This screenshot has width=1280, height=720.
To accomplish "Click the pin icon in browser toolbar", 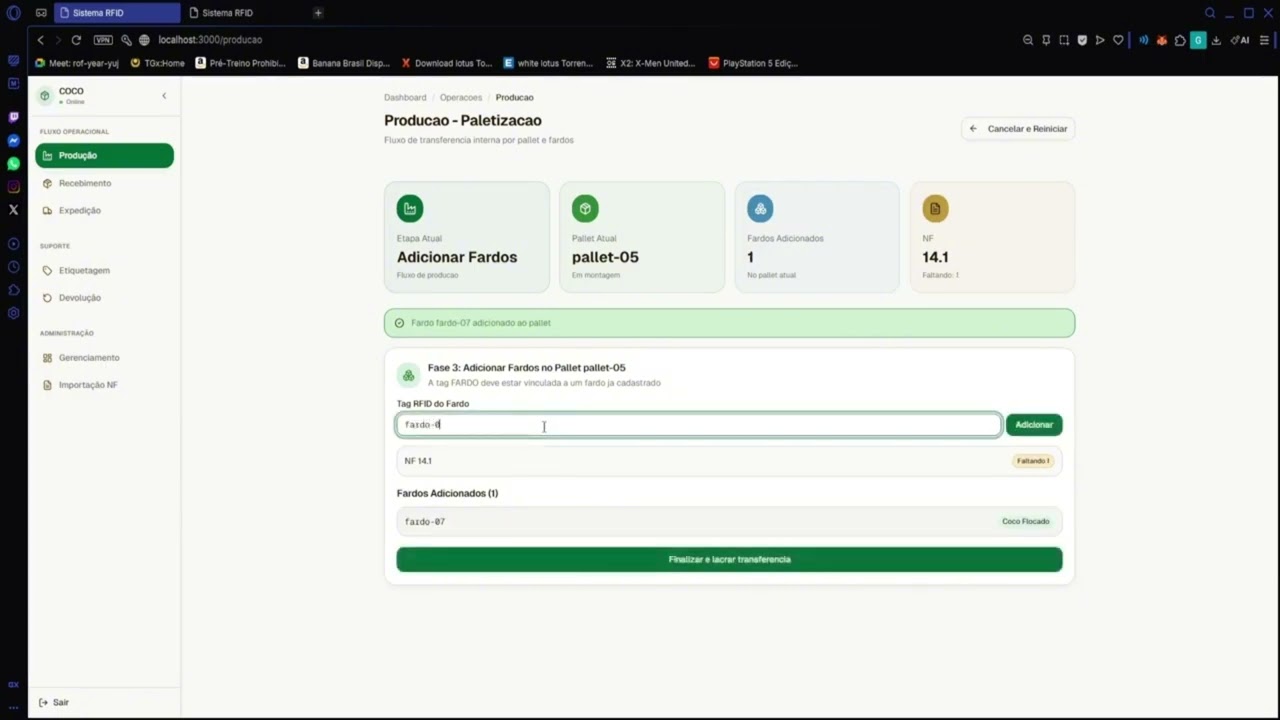I will (1046, 40).
